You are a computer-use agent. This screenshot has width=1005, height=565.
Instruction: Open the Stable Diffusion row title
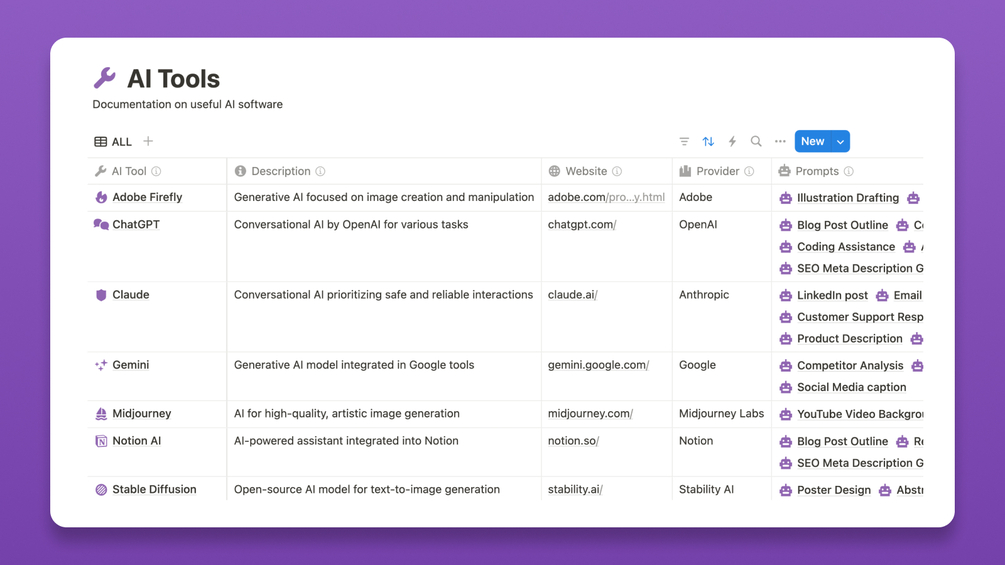[154, 489]
